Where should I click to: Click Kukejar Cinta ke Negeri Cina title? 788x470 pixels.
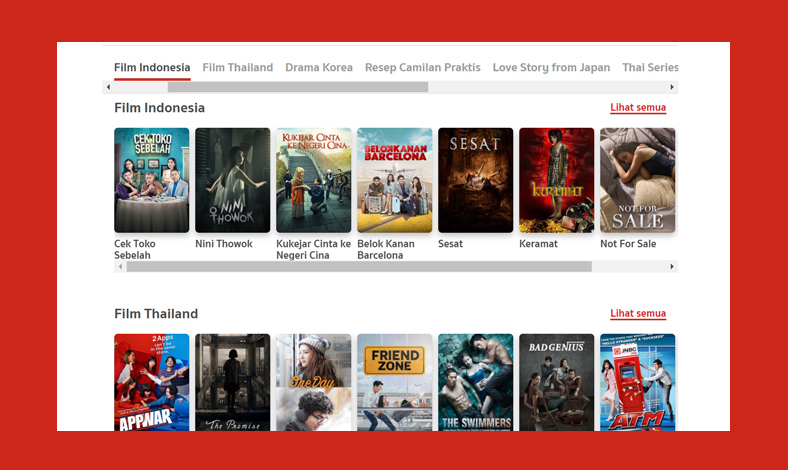click(314, 249)
